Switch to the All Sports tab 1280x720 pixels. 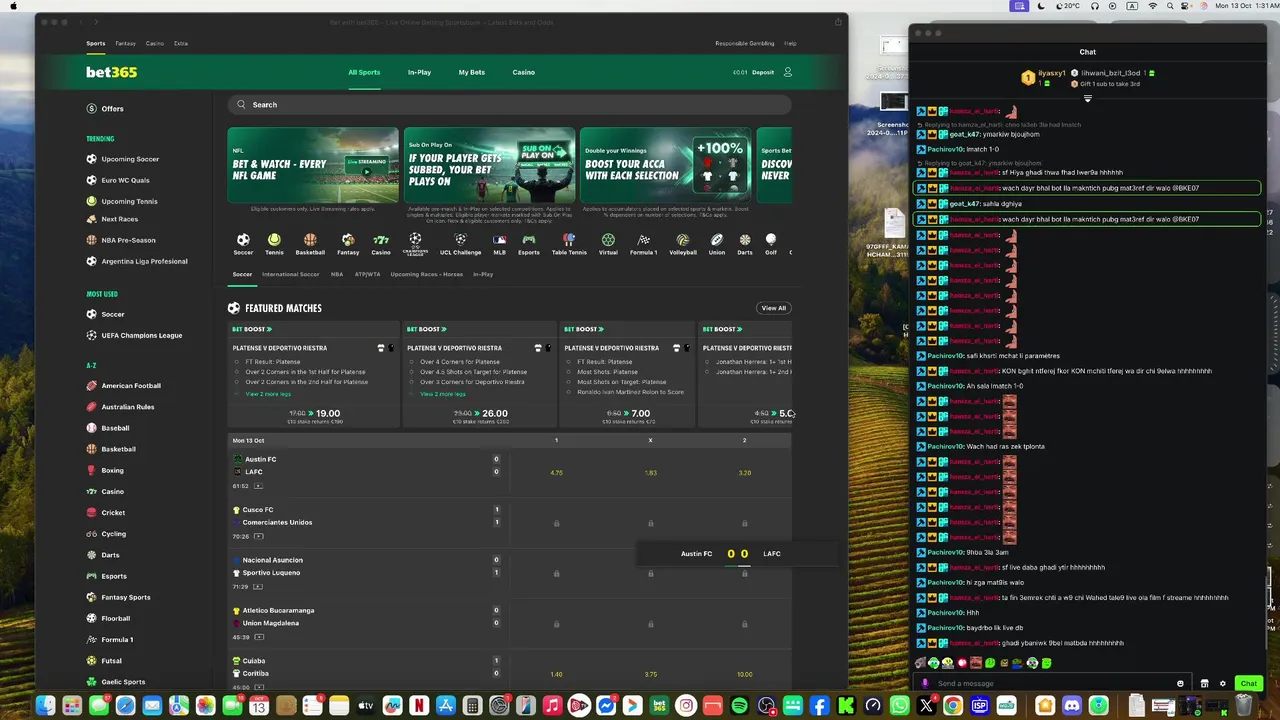pos(364,72)
